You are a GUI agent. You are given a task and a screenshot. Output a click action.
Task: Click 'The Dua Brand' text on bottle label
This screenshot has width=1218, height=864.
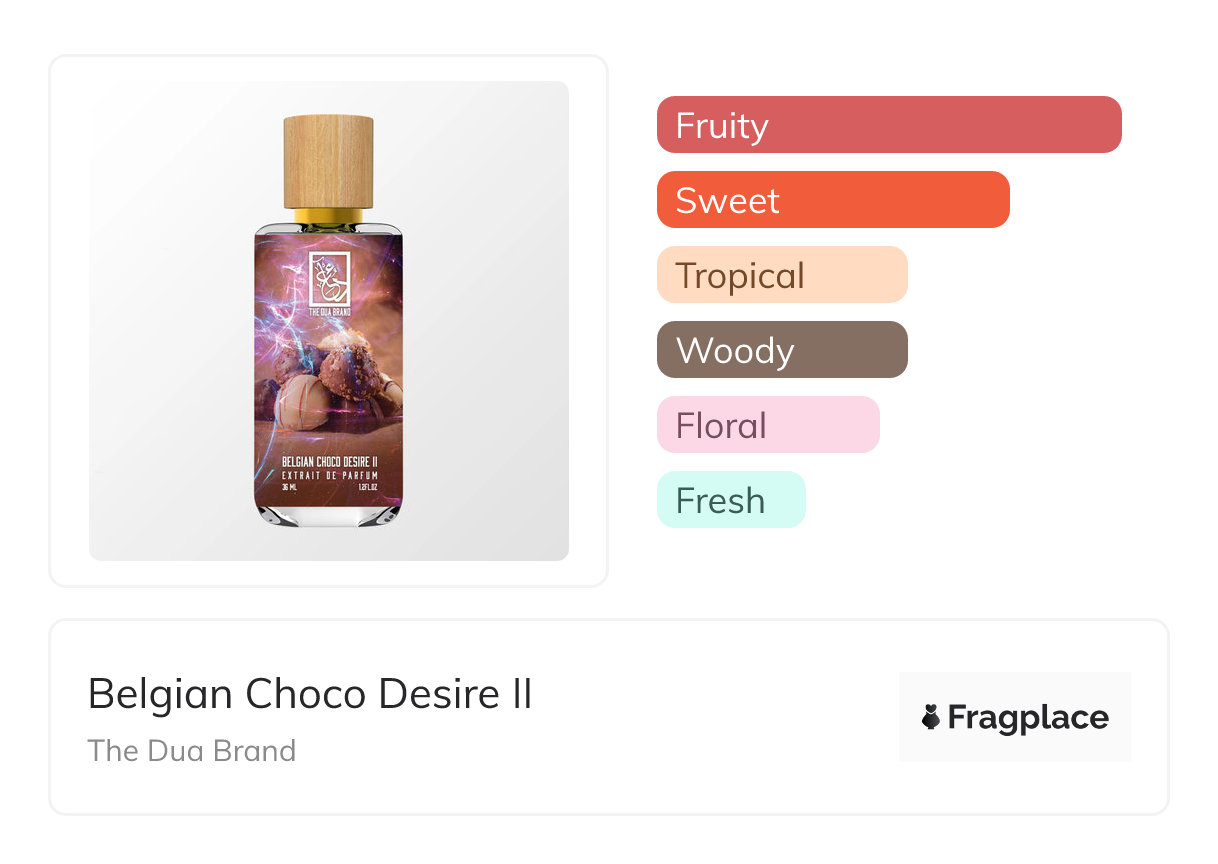click(329, 312)
